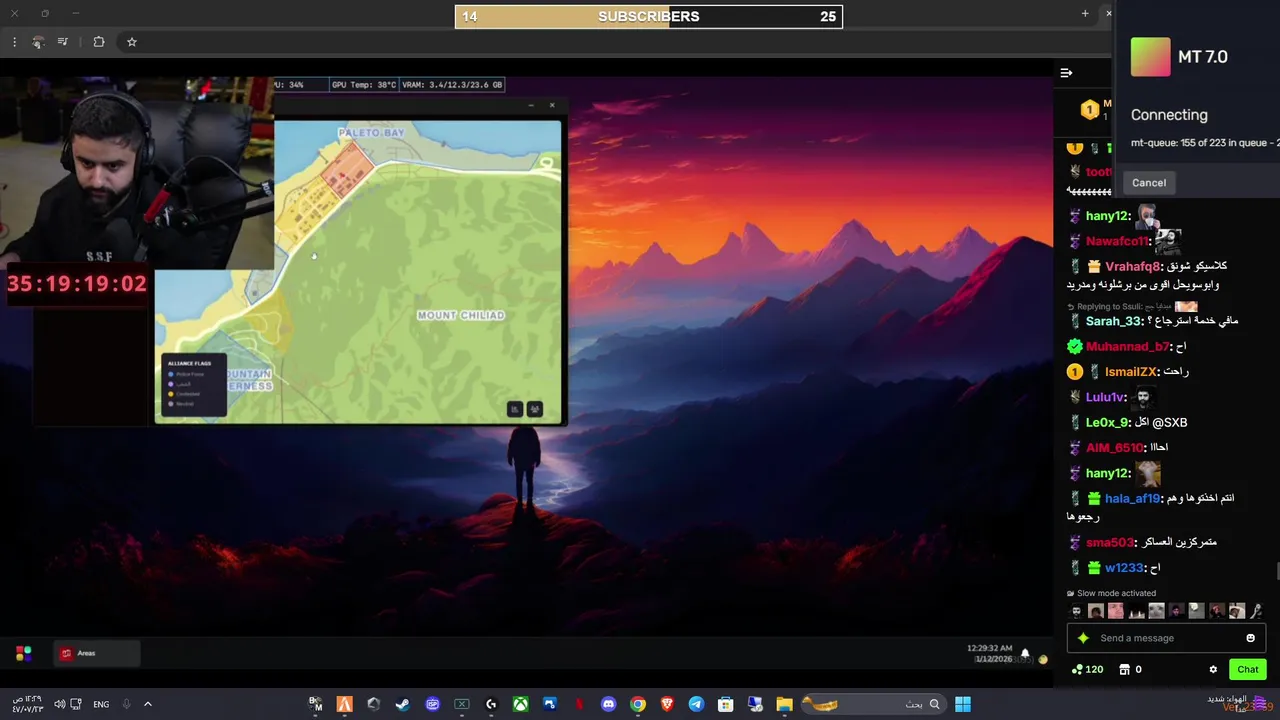Open Discord from taskbar

(x=608, y=704)
